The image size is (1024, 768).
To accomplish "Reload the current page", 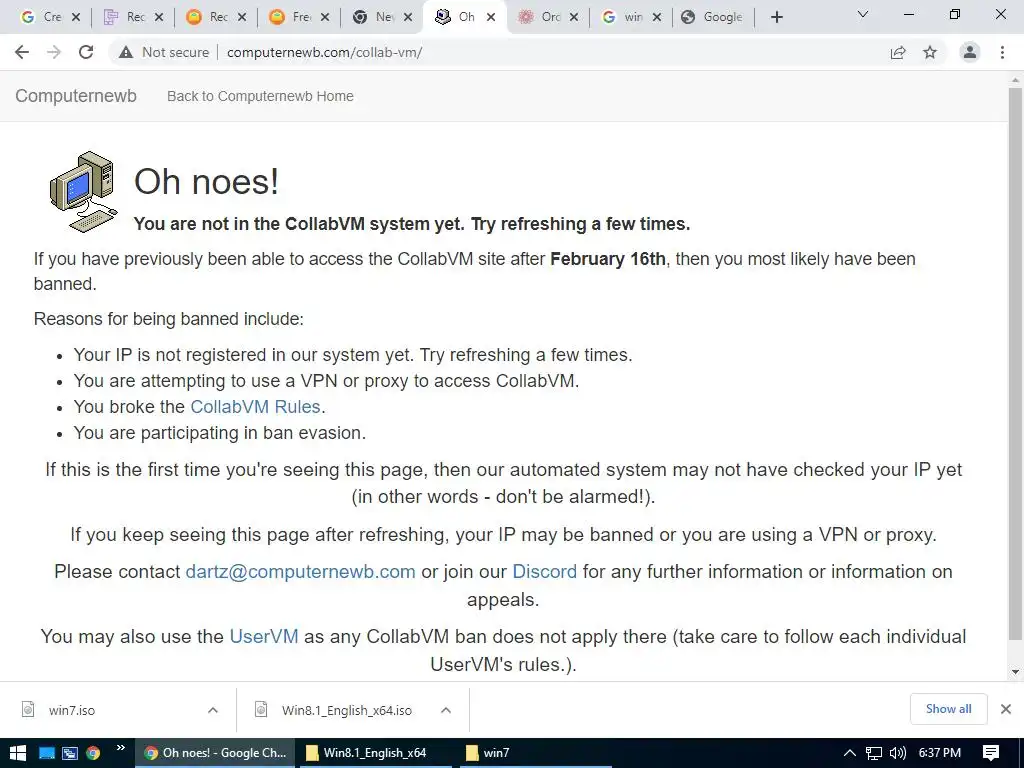I will pos(86,52).
